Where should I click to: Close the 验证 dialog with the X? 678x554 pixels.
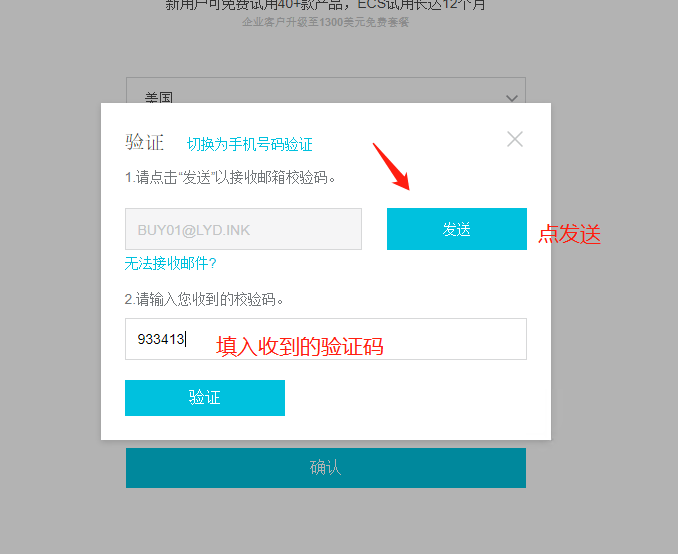point(515,139)
